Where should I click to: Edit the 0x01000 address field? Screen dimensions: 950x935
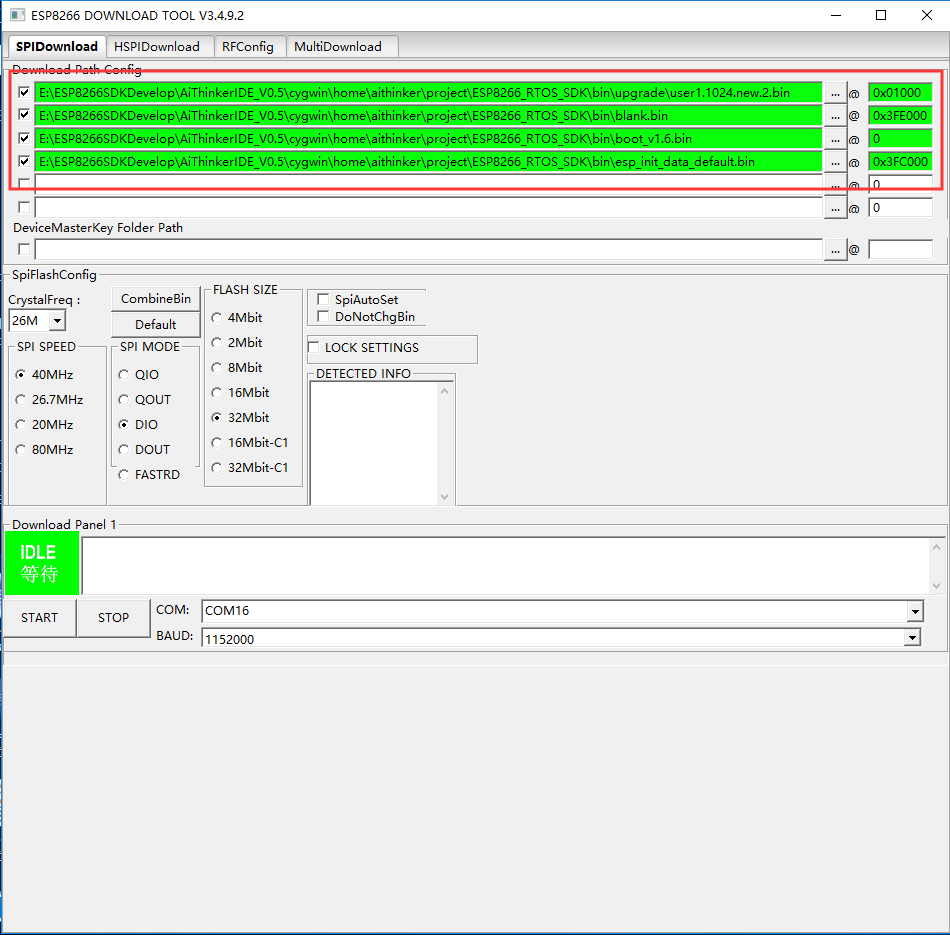900,93
